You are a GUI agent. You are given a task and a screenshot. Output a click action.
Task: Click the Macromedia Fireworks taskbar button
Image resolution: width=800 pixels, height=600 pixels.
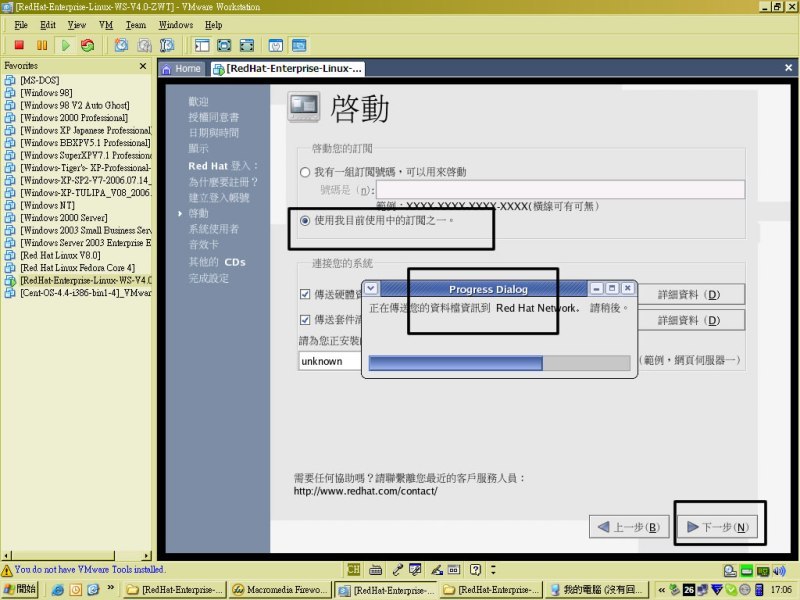pos(280,590)
